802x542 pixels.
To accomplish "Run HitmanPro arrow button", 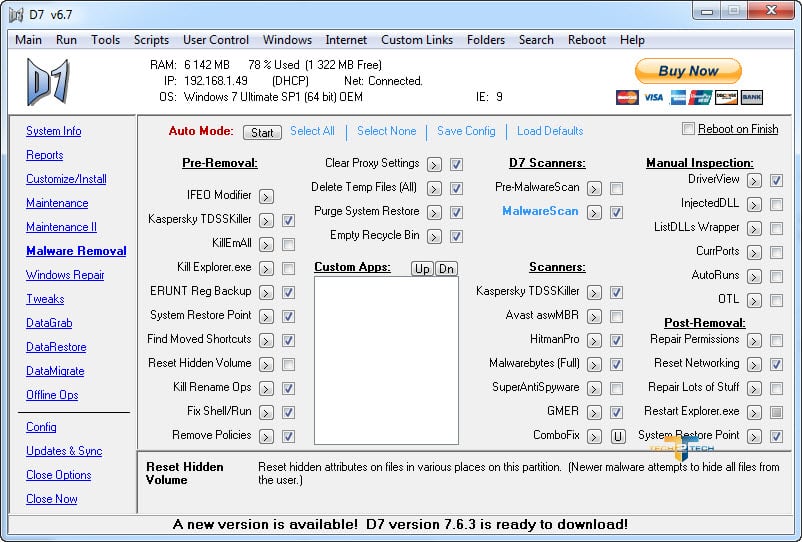I will (x=594, y=341).
